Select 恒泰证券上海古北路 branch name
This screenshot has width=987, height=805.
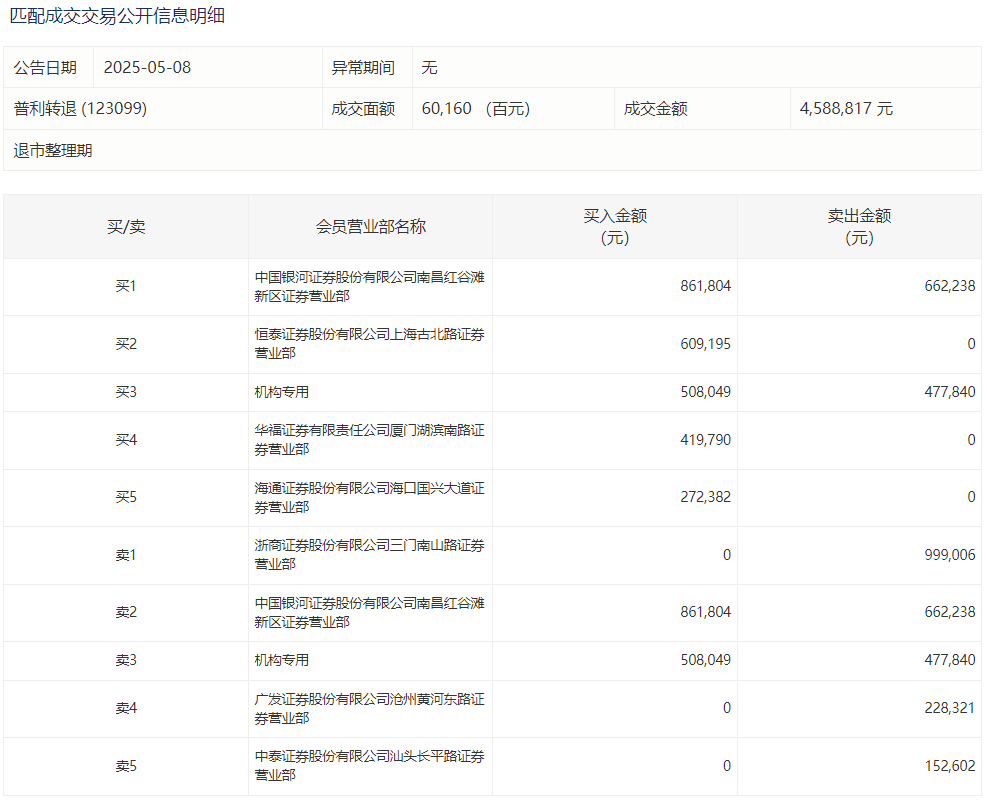click(369, 344)
